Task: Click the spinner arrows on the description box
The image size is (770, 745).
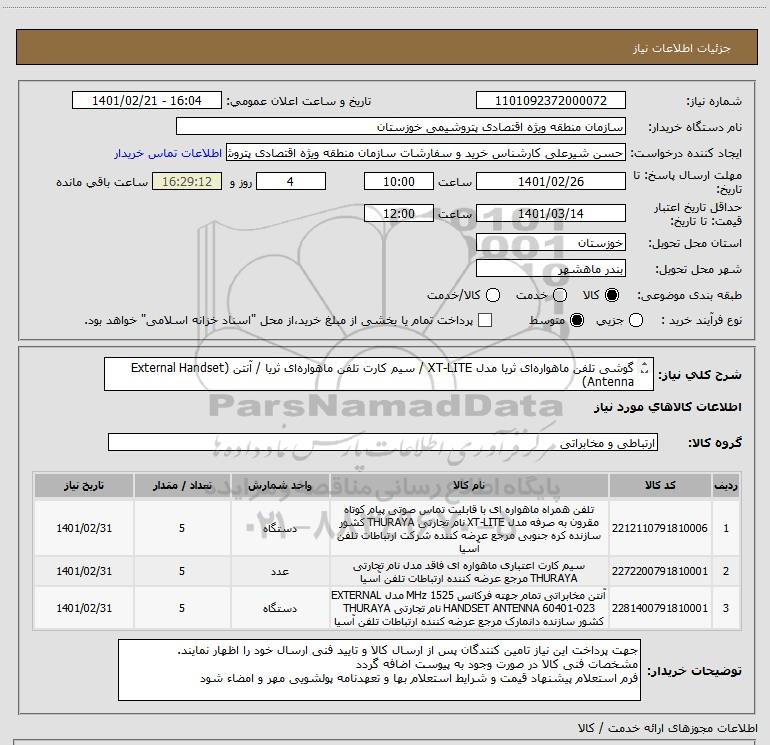Action: [x=645, y=368]
